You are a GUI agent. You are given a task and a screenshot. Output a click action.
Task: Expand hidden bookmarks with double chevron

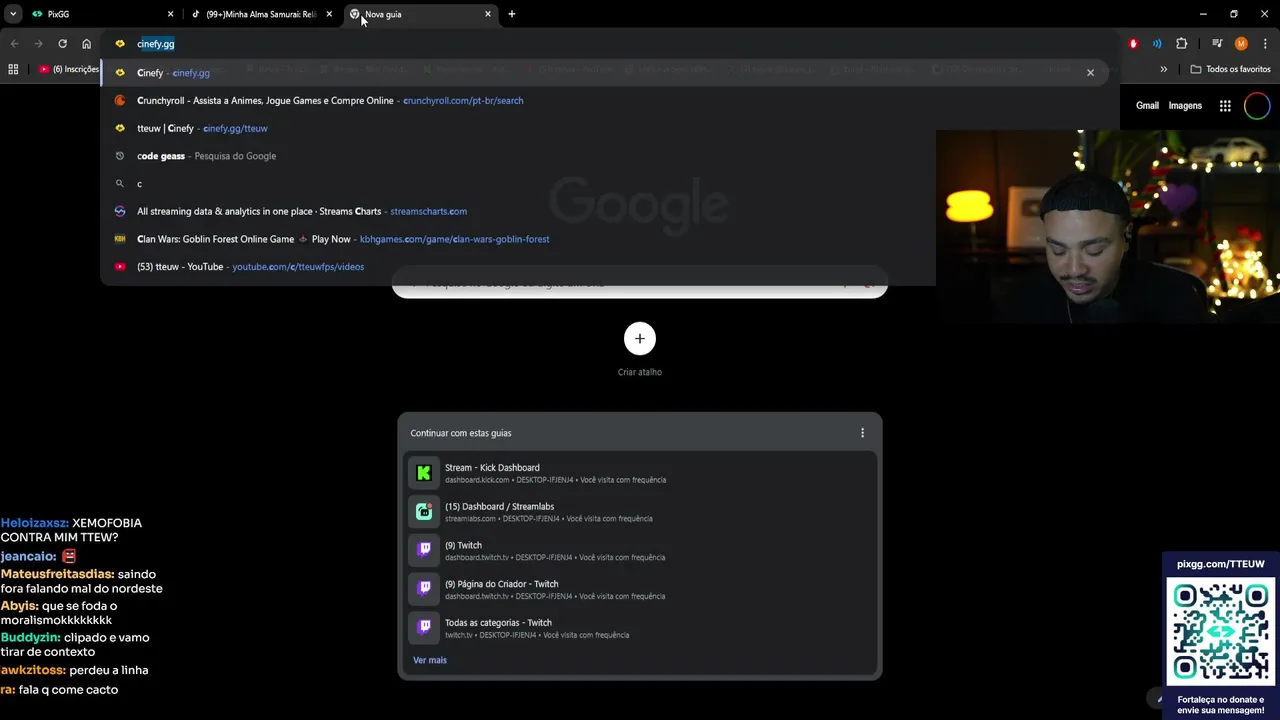(x=1163, y=69)
